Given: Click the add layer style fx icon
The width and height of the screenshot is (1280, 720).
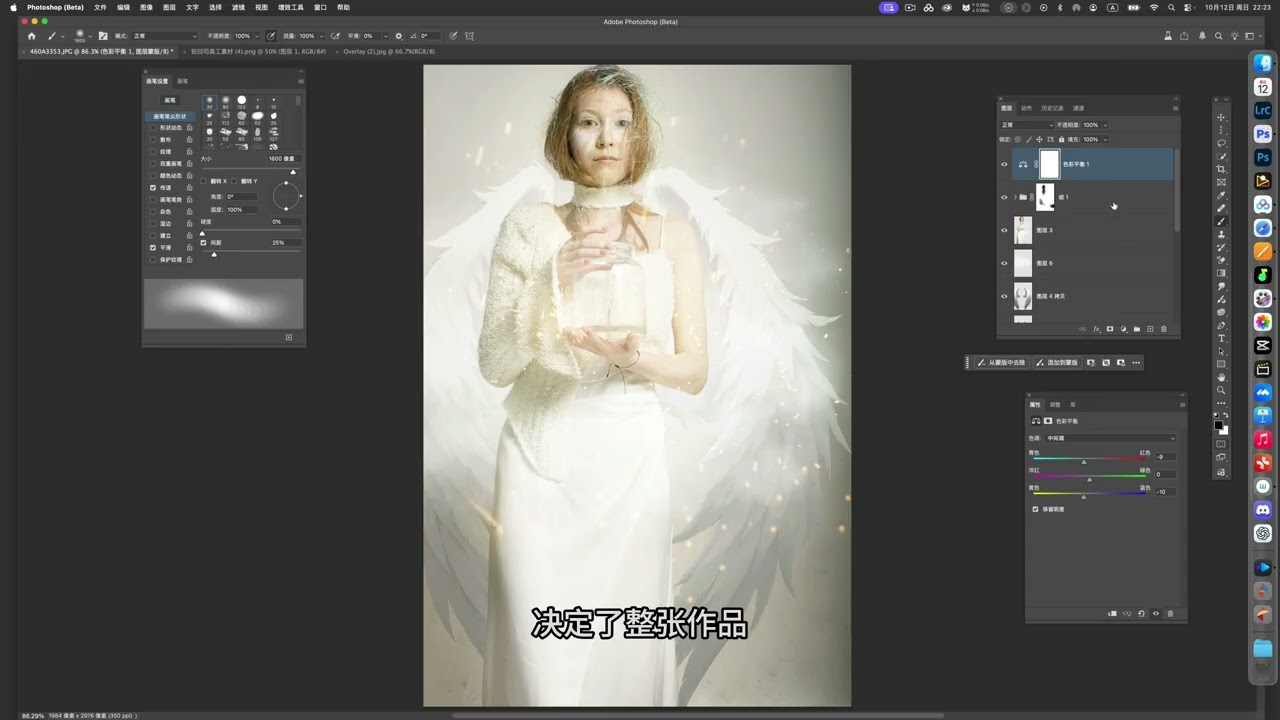Looking at the screenshot, I should [x=1096, y=329].
